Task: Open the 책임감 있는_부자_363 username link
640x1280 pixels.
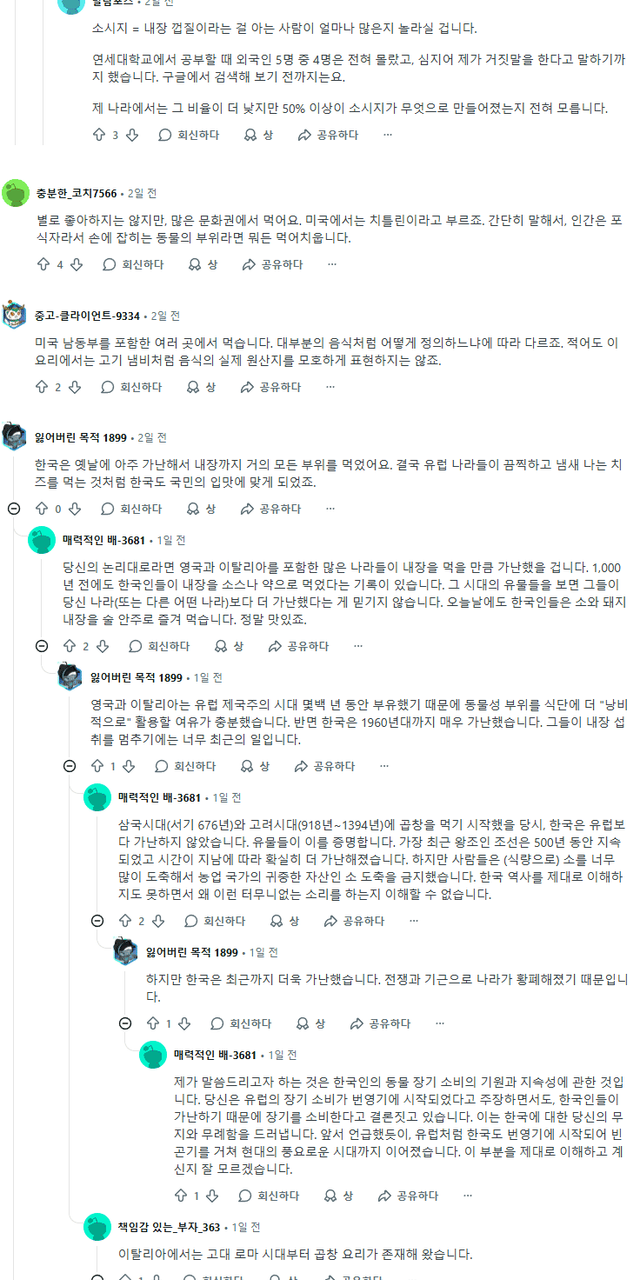Action: click(x=171, y=1227)
